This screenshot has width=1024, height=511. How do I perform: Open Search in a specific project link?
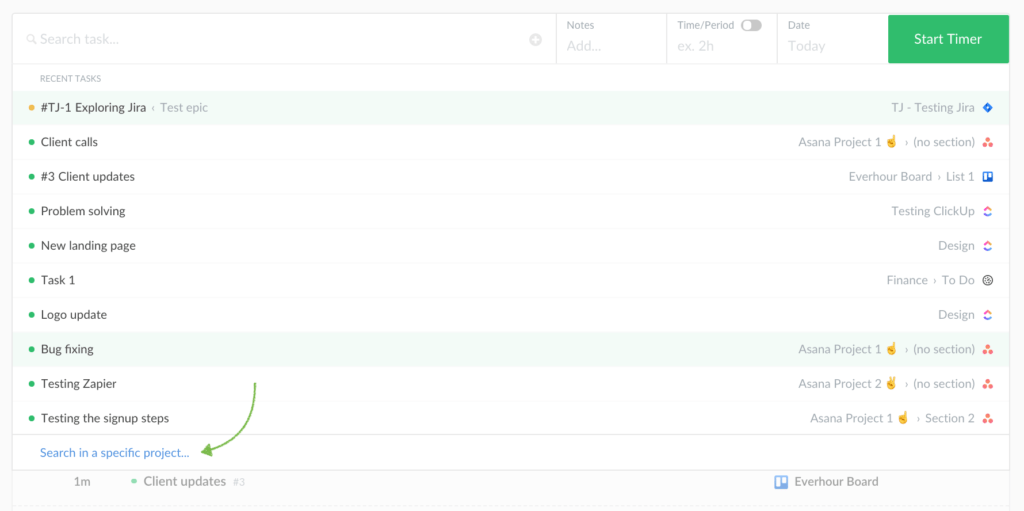(x=114, y=453)
